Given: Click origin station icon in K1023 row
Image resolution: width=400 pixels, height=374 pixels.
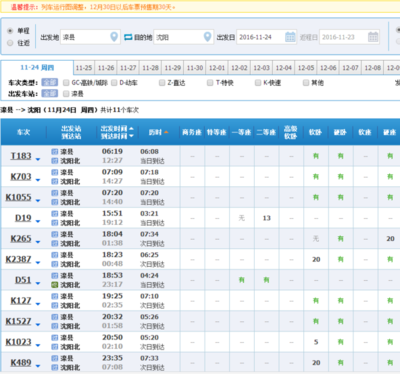Looking at the screenshot, I should 55,338.
